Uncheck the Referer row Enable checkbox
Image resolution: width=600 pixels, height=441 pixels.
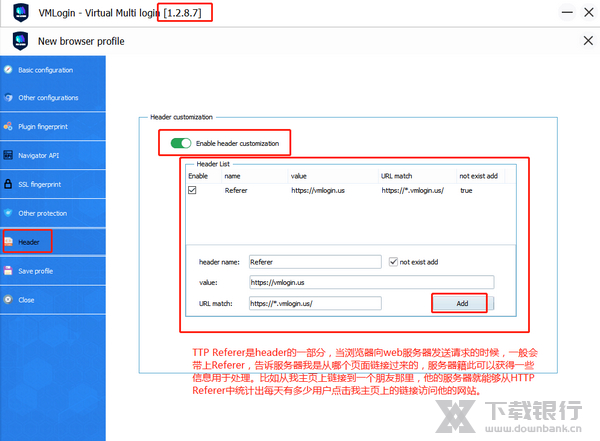[x=192, y=190]
